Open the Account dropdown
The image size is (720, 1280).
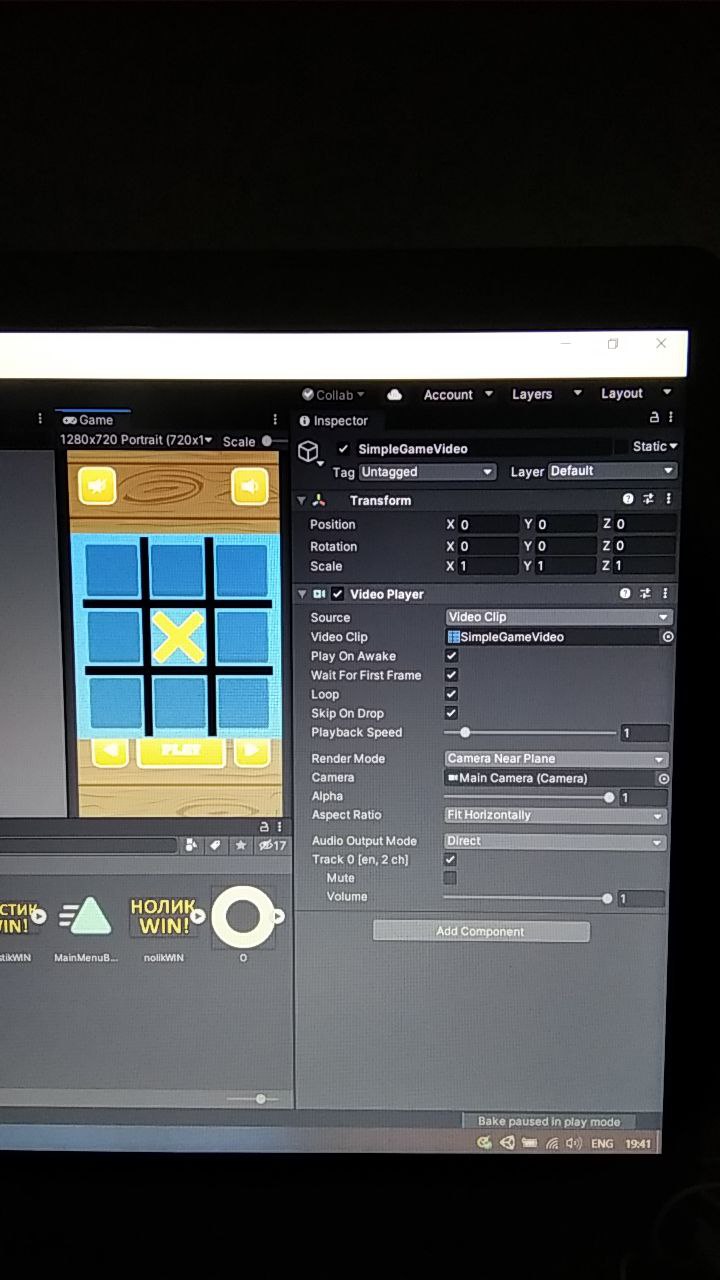[458, 394]
